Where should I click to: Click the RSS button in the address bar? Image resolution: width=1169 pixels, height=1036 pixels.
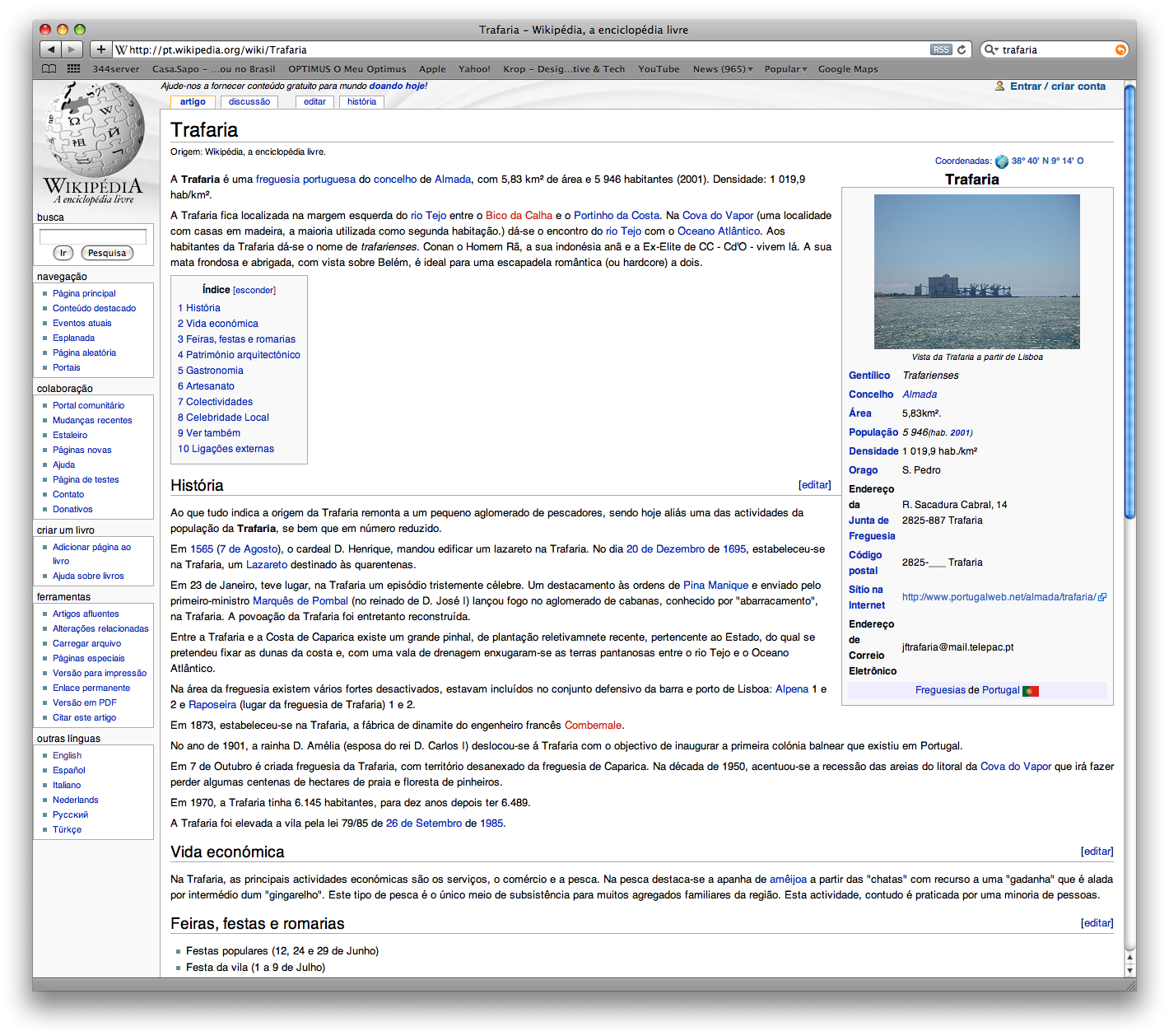(941, 49)
